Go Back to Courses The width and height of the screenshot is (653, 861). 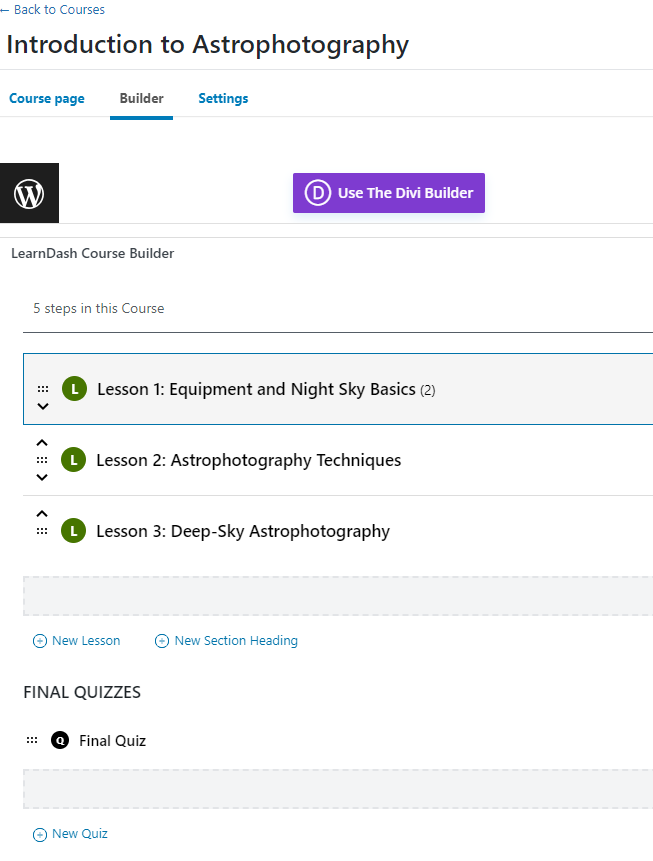pyautogui.click(x=52, y=9)
